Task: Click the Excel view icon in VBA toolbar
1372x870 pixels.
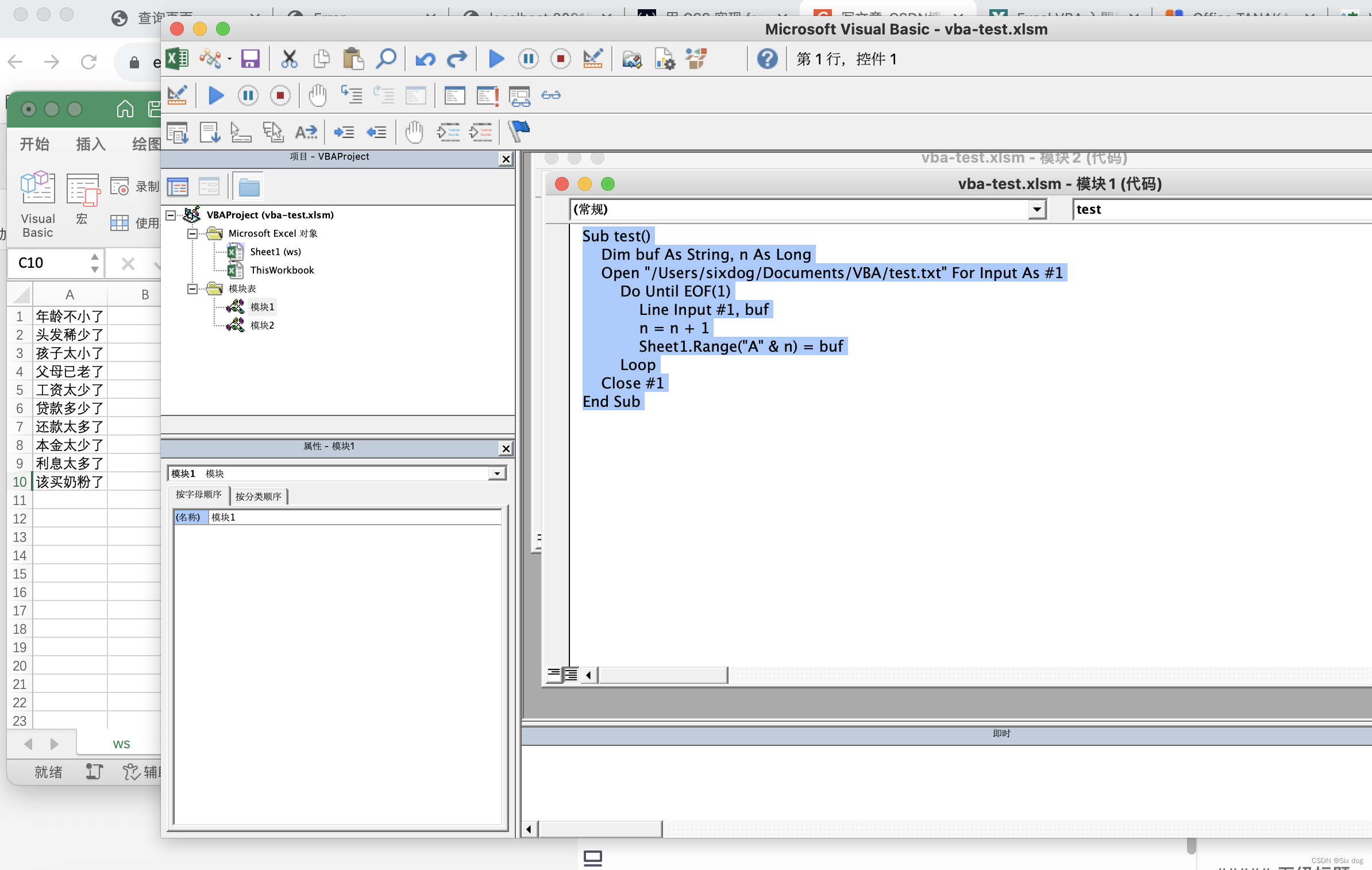Action: tap(177, 59)
